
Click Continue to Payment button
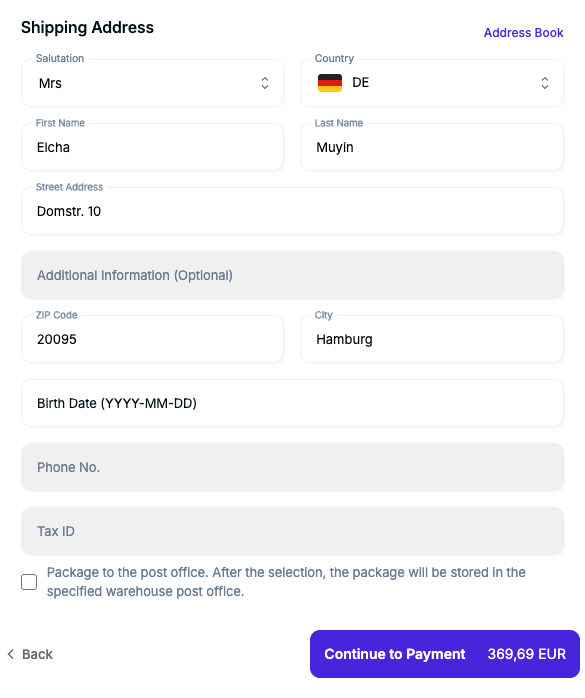coord(445,654)
